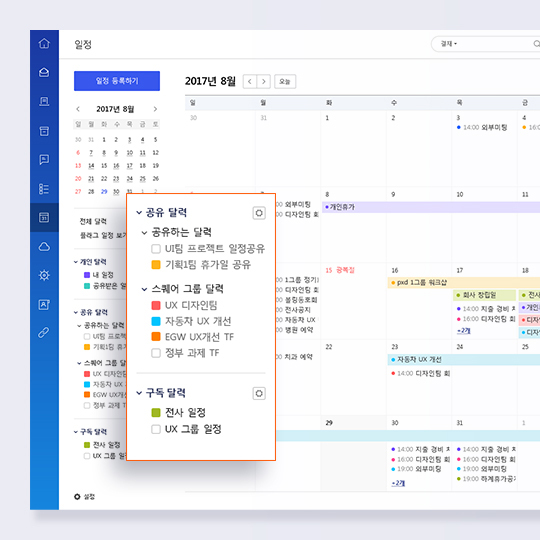
Task: Collapse the 구독 달력 section
Action: 139,393
